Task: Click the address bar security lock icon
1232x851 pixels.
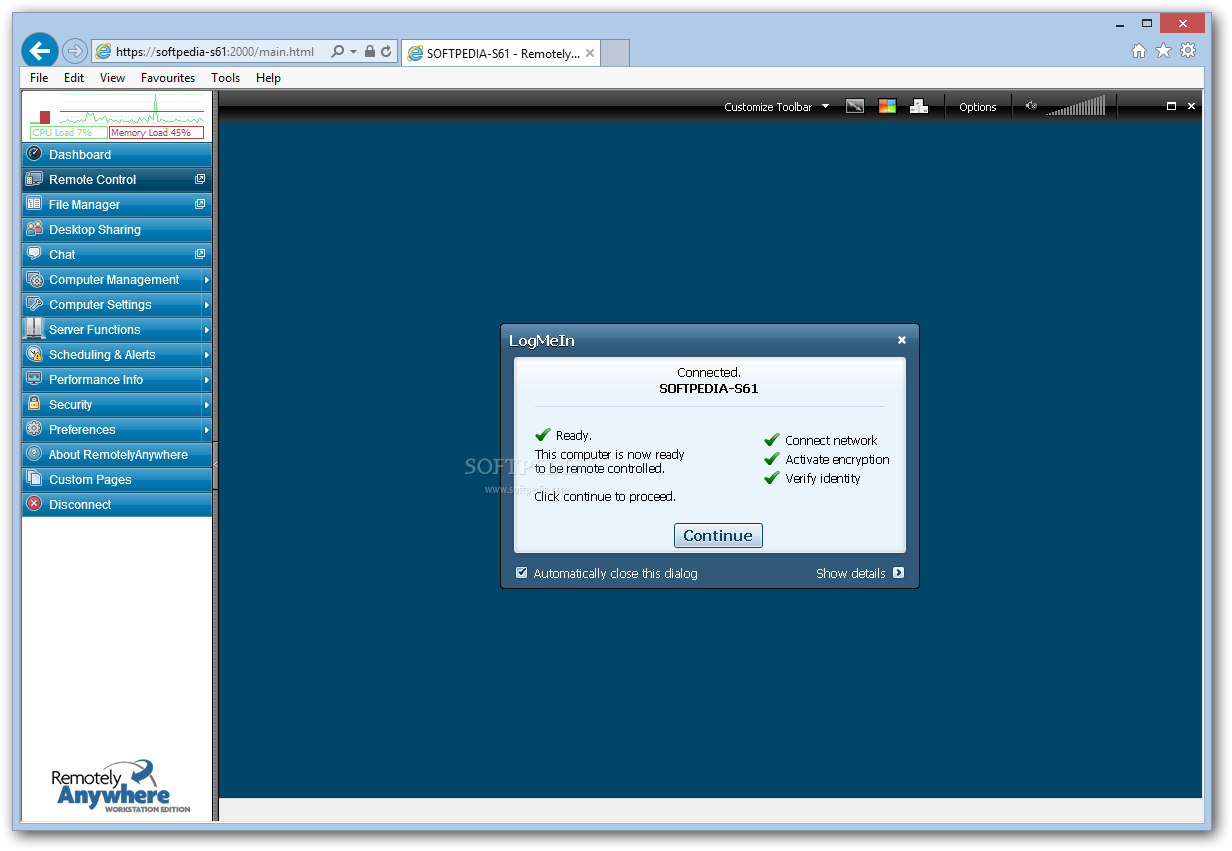Action: (x=370, y=51)
